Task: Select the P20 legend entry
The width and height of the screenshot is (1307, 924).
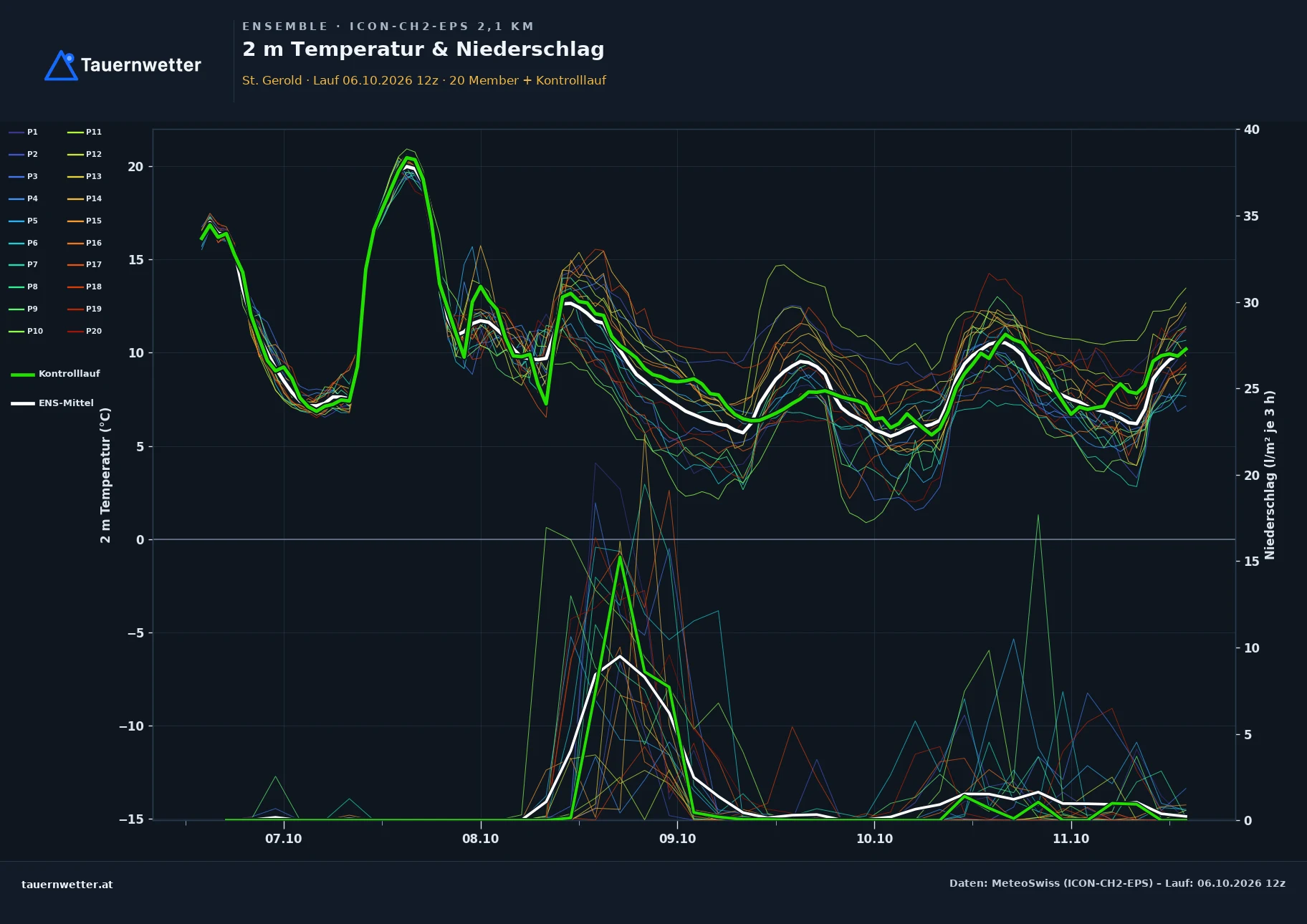Action: point(85,331)
